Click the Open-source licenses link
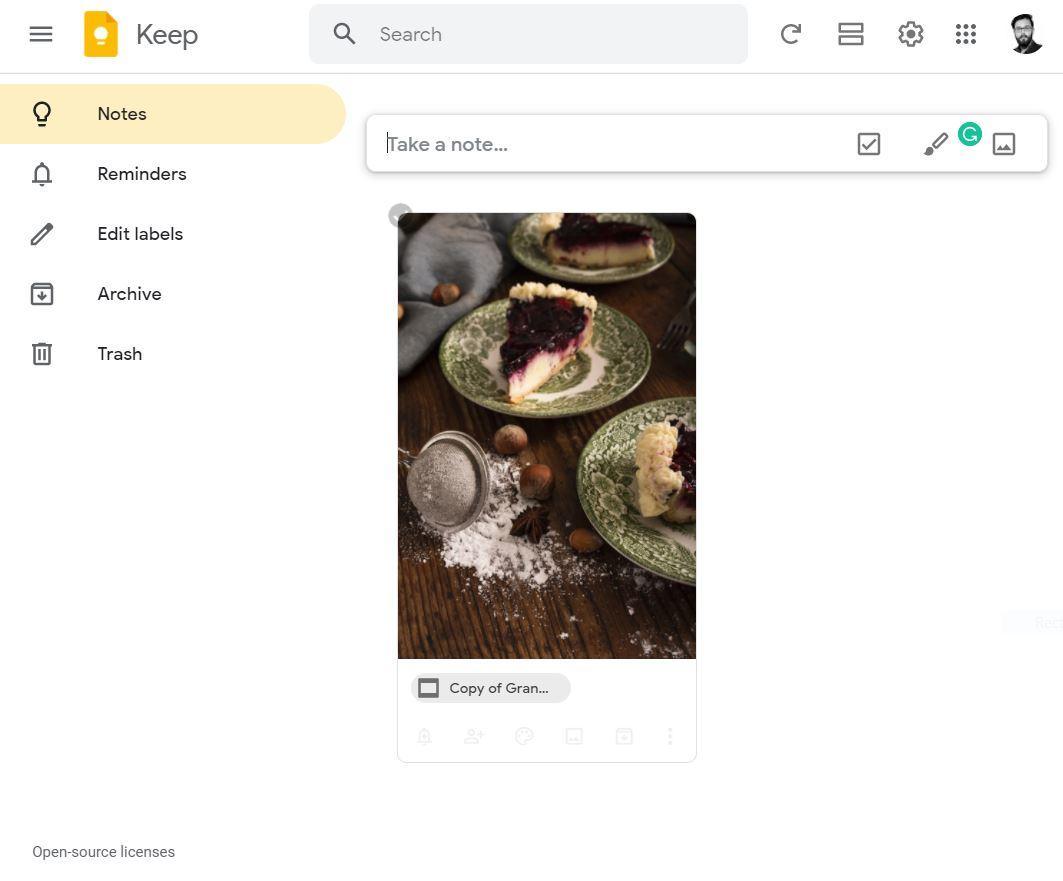Viewport: 1063px width, 881px height. point(103,852)
